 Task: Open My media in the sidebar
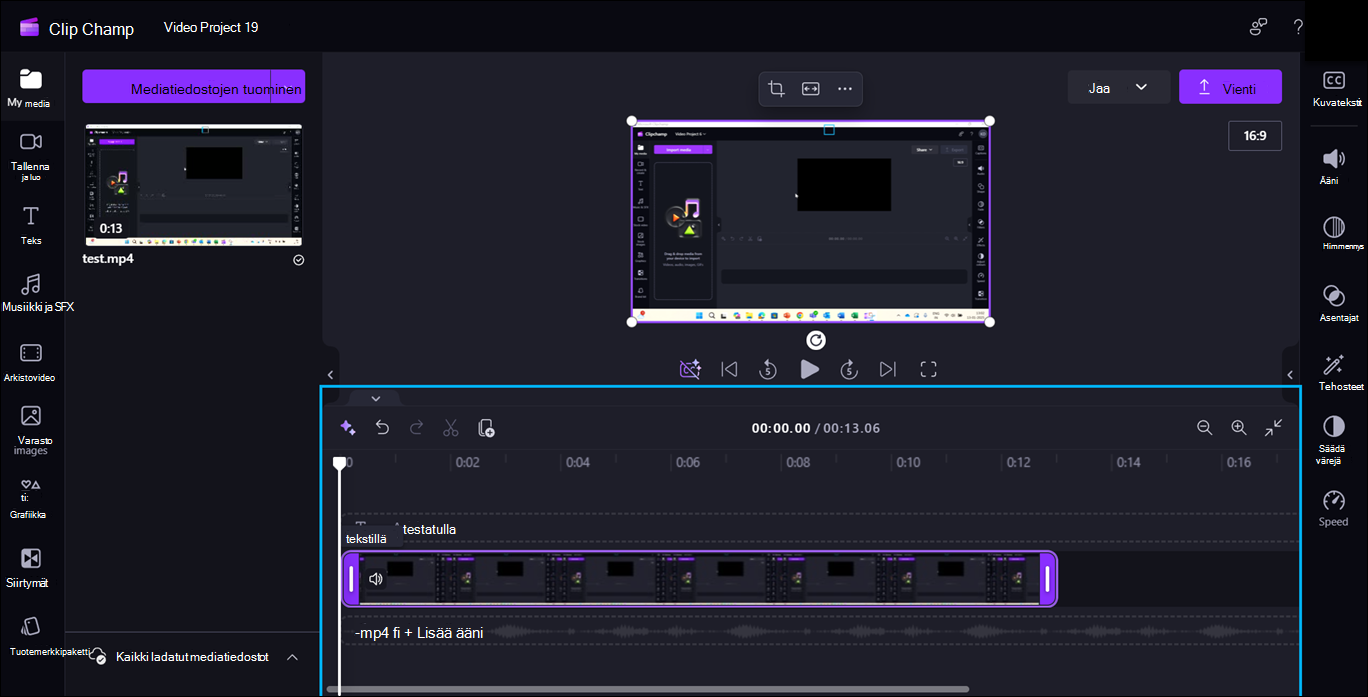(30, 88)
